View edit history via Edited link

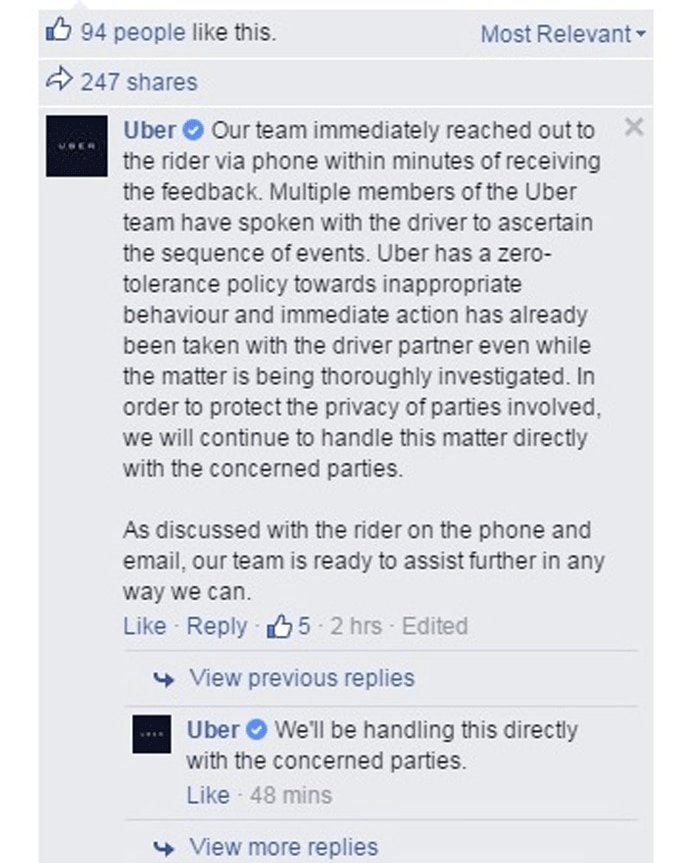point(434,626)
